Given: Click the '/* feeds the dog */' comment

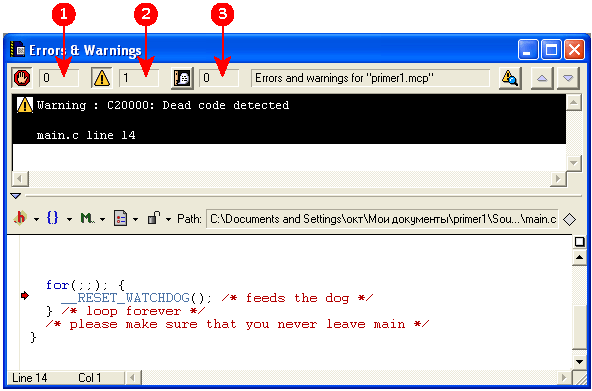Looking at the screenshot, I should tap(297, 298).
